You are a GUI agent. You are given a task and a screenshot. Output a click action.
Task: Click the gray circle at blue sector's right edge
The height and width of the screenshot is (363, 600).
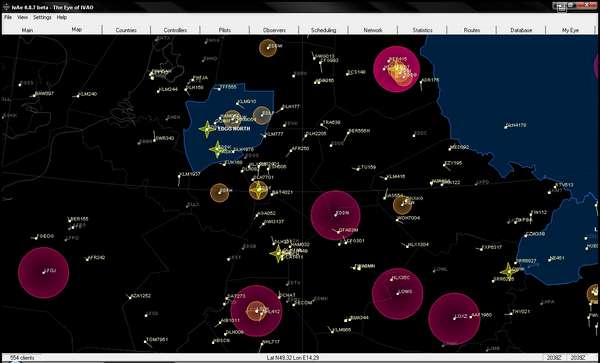click(262, 116)
